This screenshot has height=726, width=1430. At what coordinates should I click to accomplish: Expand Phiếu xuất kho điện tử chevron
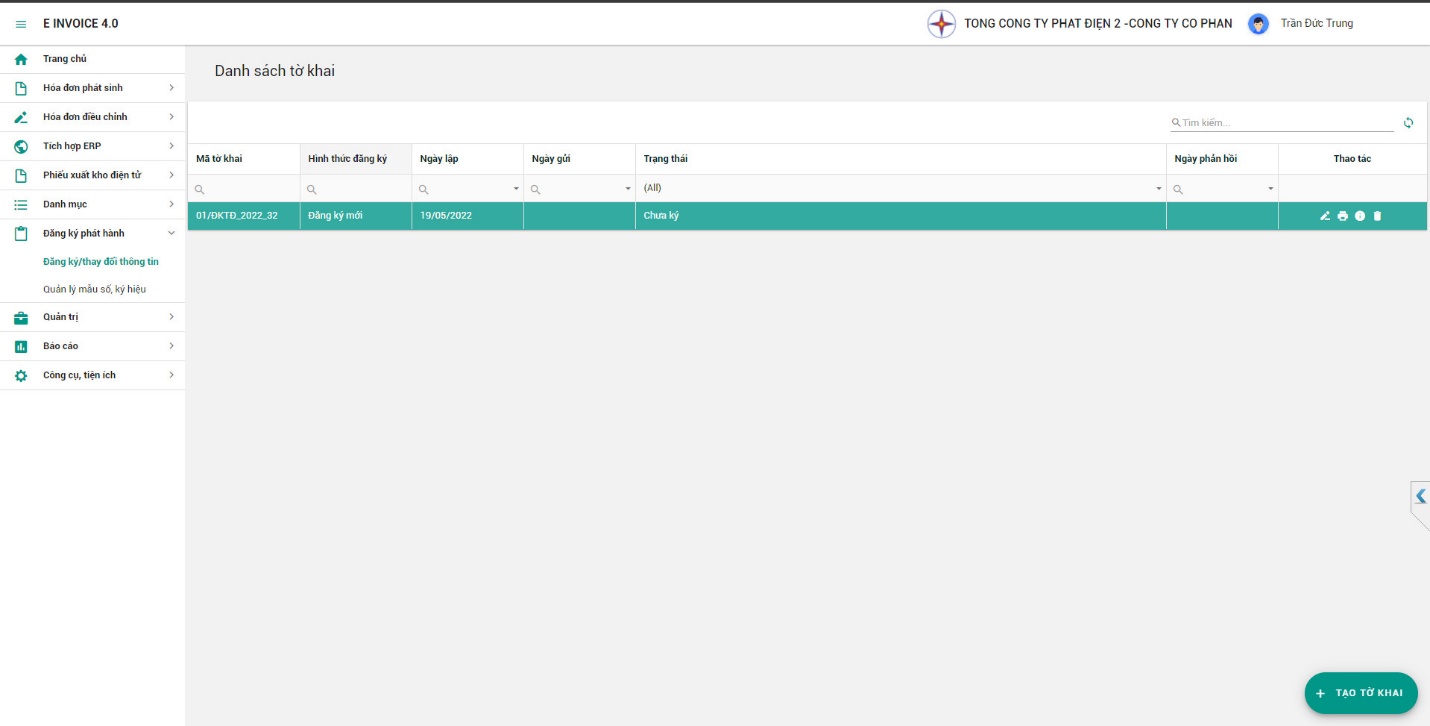tap(171, 175)
